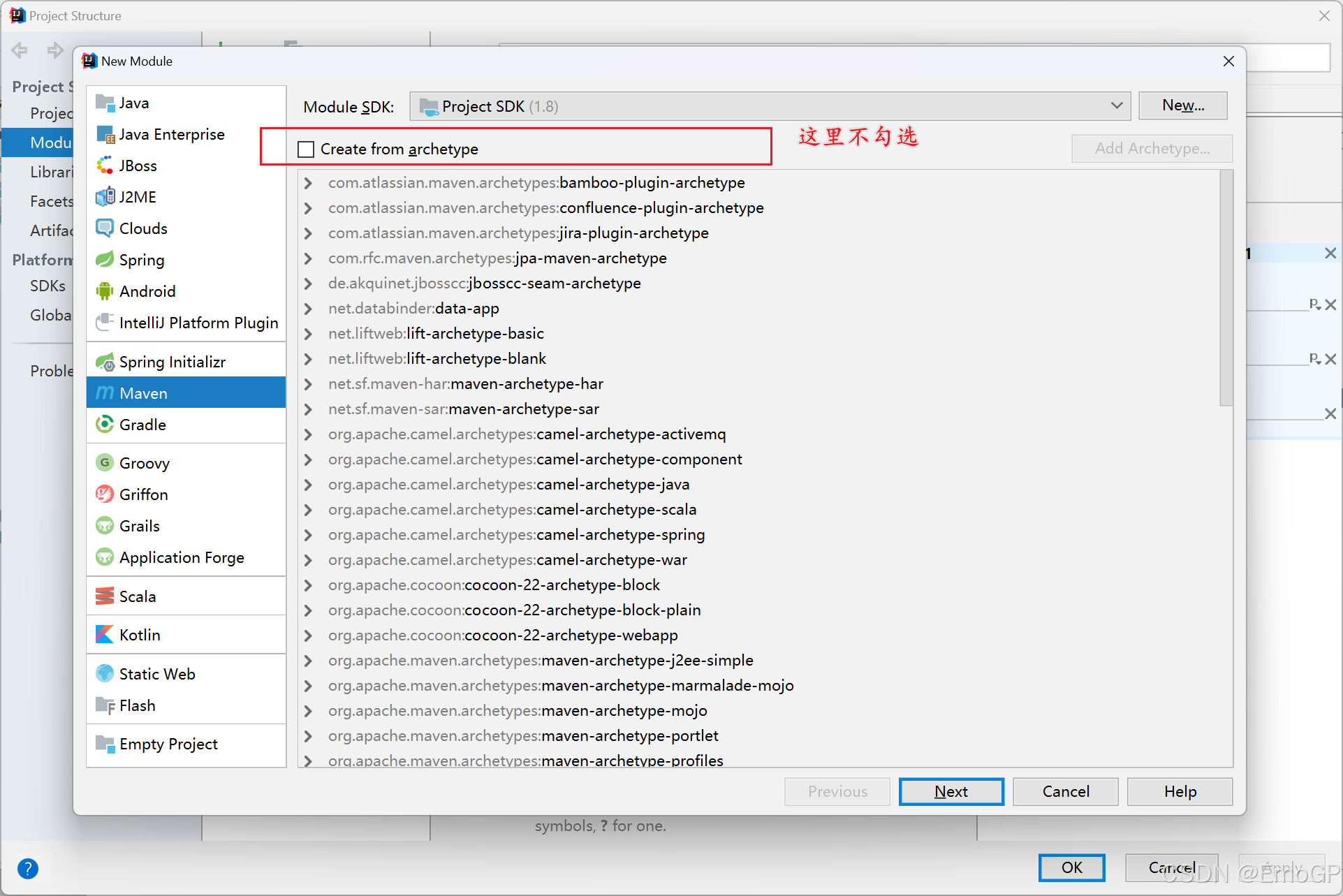
Task: Expand maven-archetype-mojo entry
Action: (308, 711)
